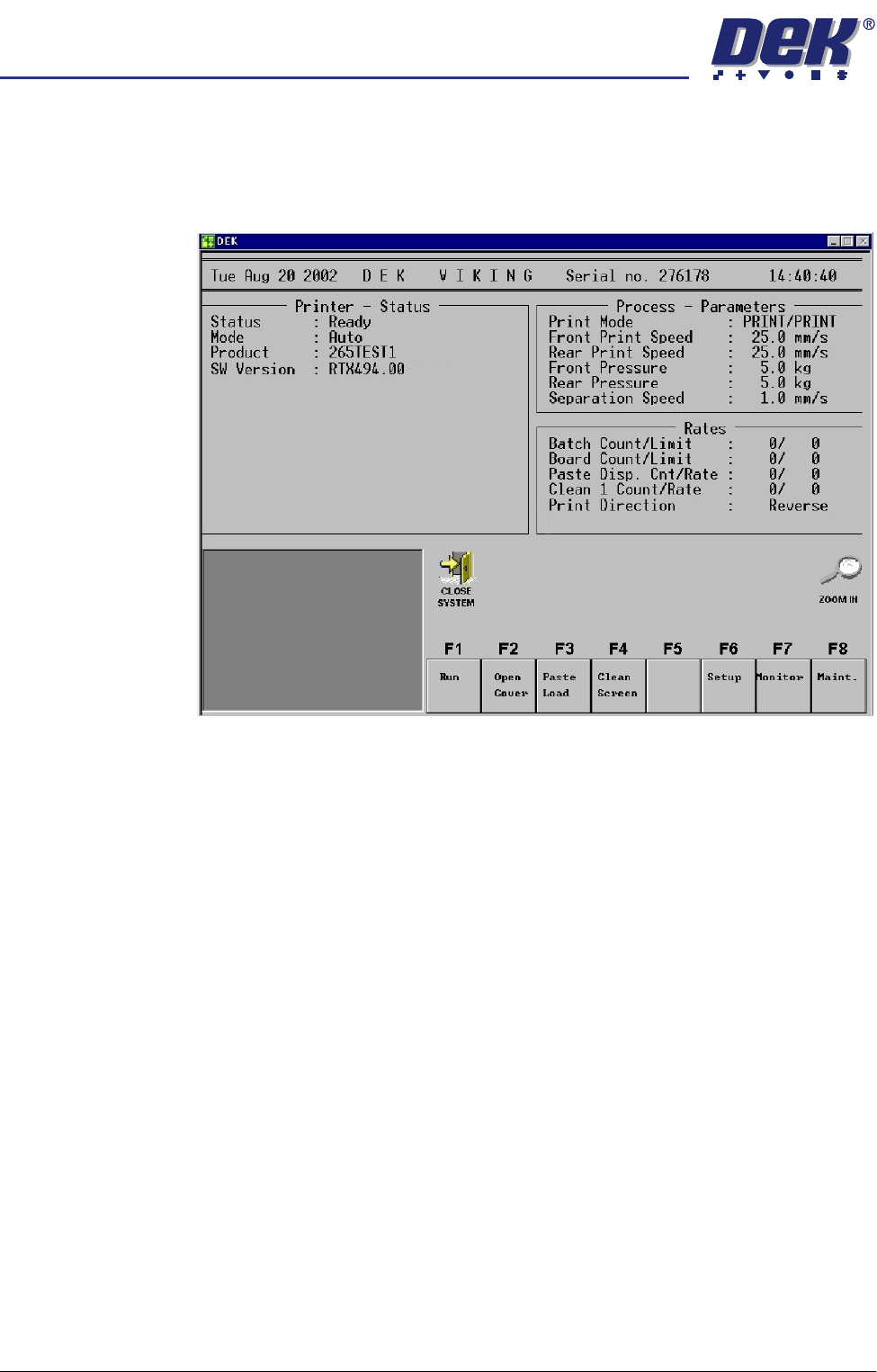Viewport: 877px width, 1372px height.
Task: Click the Rates panel title
Action: click(x=704, y=429)
